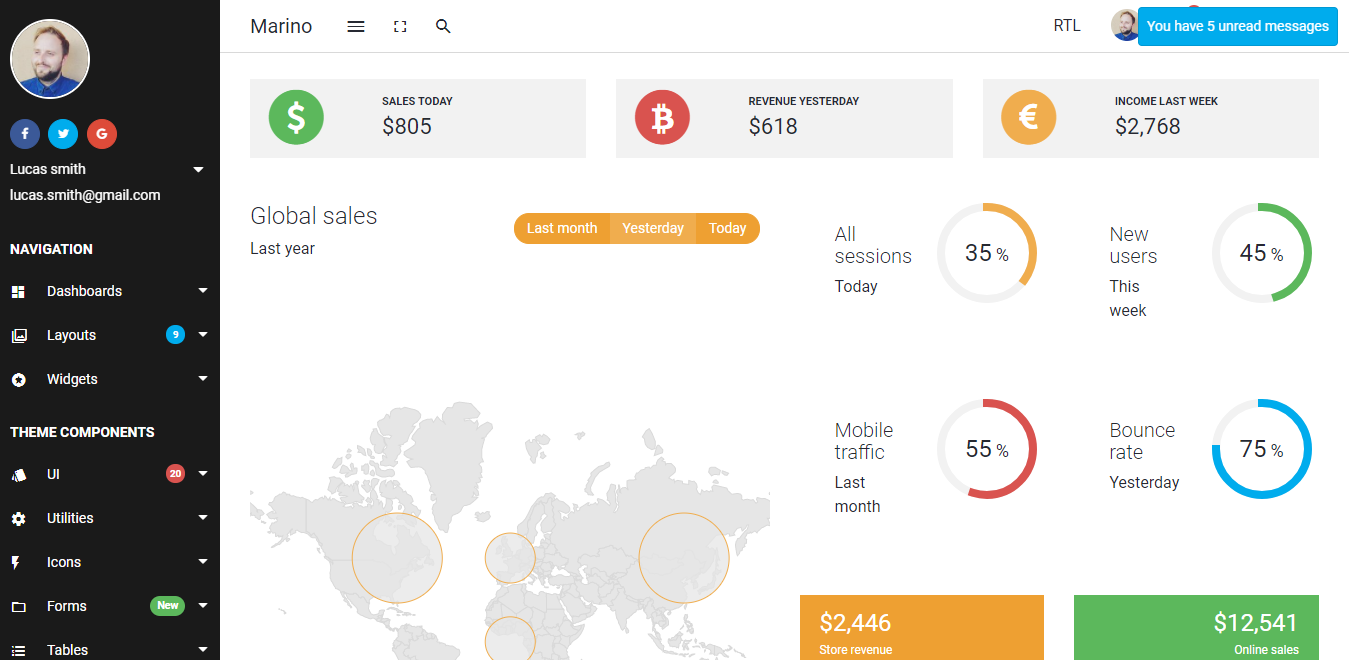The image size is (1349, 660).
Task: Expand the Lucas smith profile dropdown
Action: (198, 170)
